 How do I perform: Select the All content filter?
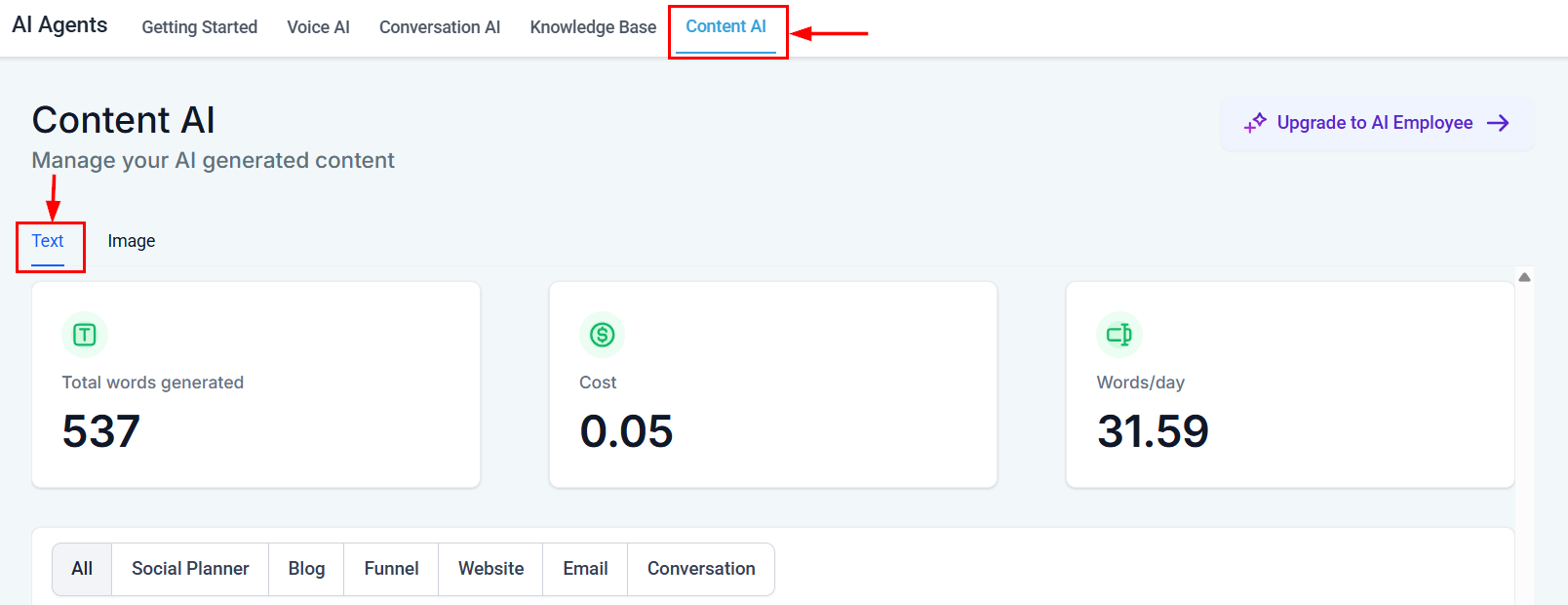pos(81,568)
